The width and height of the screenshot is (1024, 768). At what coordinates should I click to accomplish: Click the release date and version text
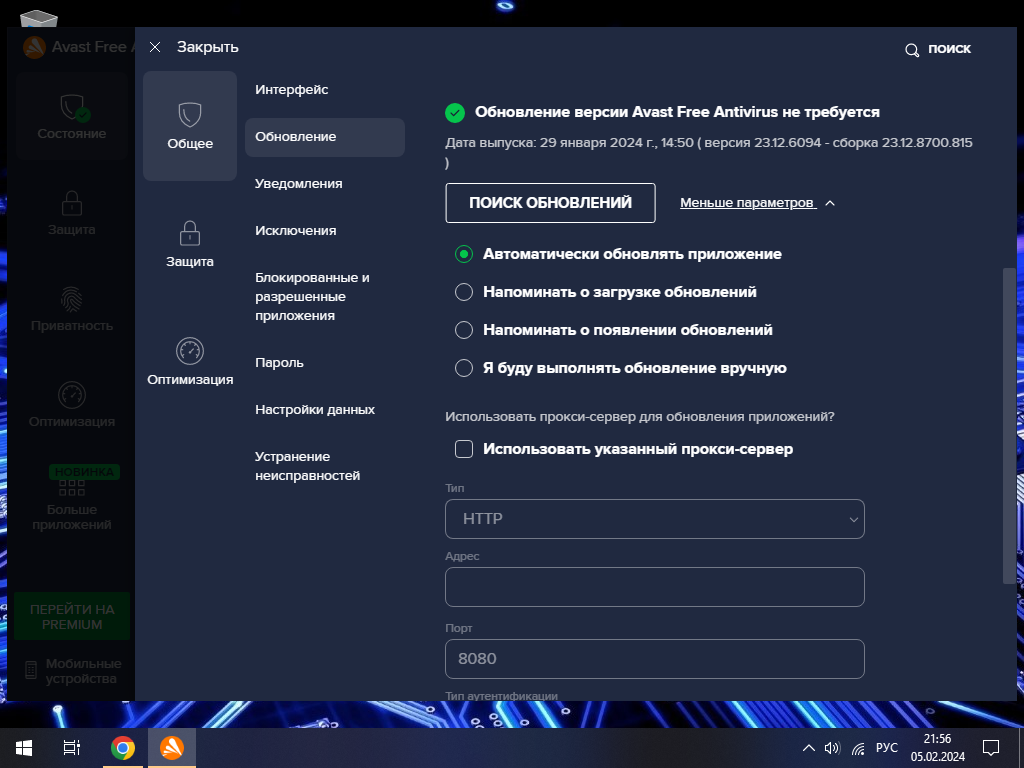click(x=709, y=152)
